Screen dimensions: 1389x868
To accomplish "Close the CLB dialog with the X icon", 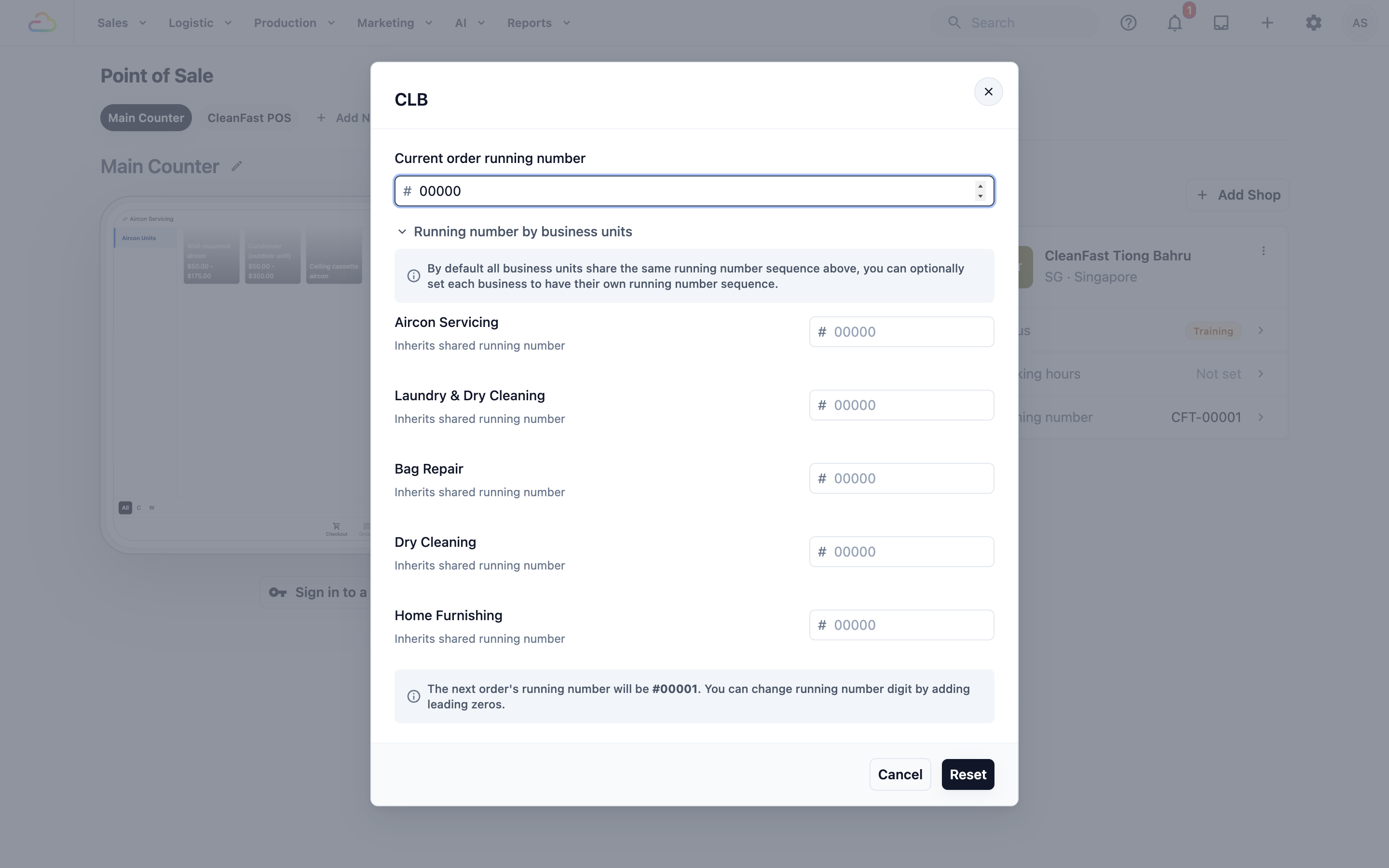I will [988, 92].
